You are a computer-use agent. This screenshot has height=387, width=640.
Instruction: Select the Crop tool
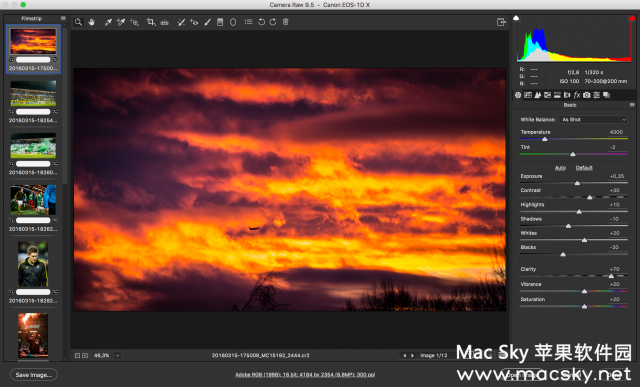click(x=151, y=22)
